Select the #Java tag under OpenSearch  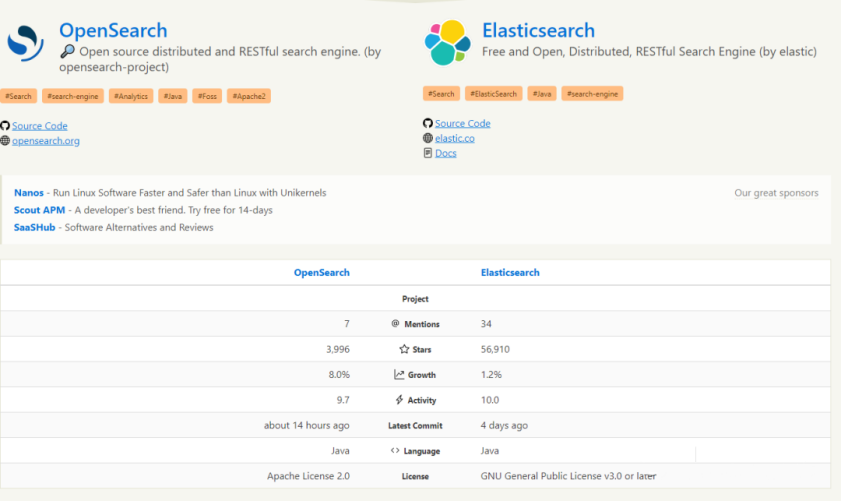click(173, 96)
